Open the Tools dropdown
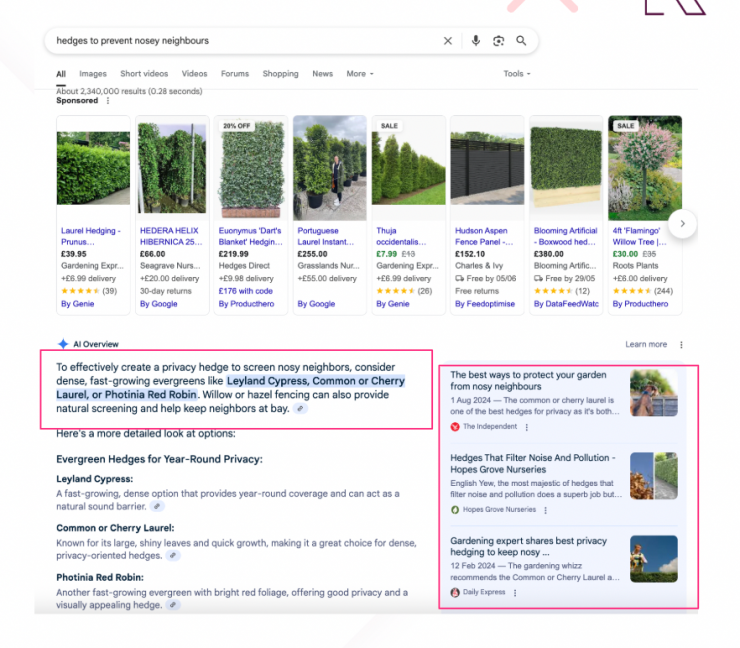Screen dimensions: 740x648 point(516,74)
